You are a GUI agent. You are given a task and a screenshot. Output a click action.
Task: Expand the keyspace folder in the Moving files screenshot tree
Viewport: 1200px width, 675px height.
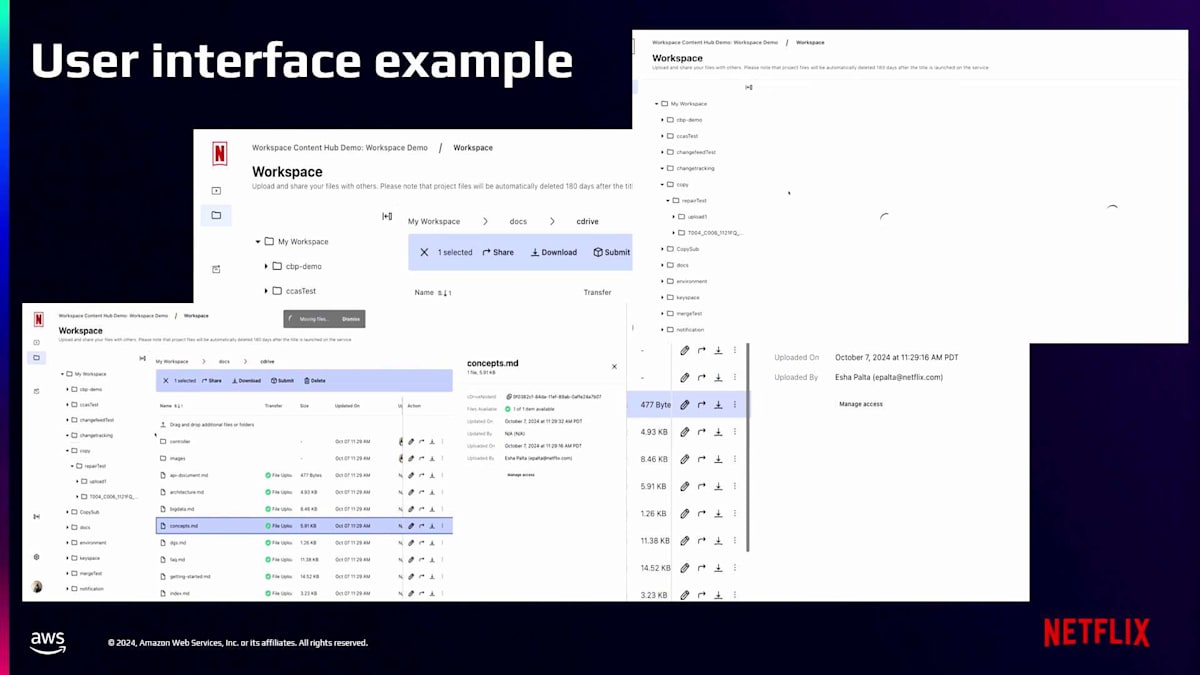tap(69, 558)
